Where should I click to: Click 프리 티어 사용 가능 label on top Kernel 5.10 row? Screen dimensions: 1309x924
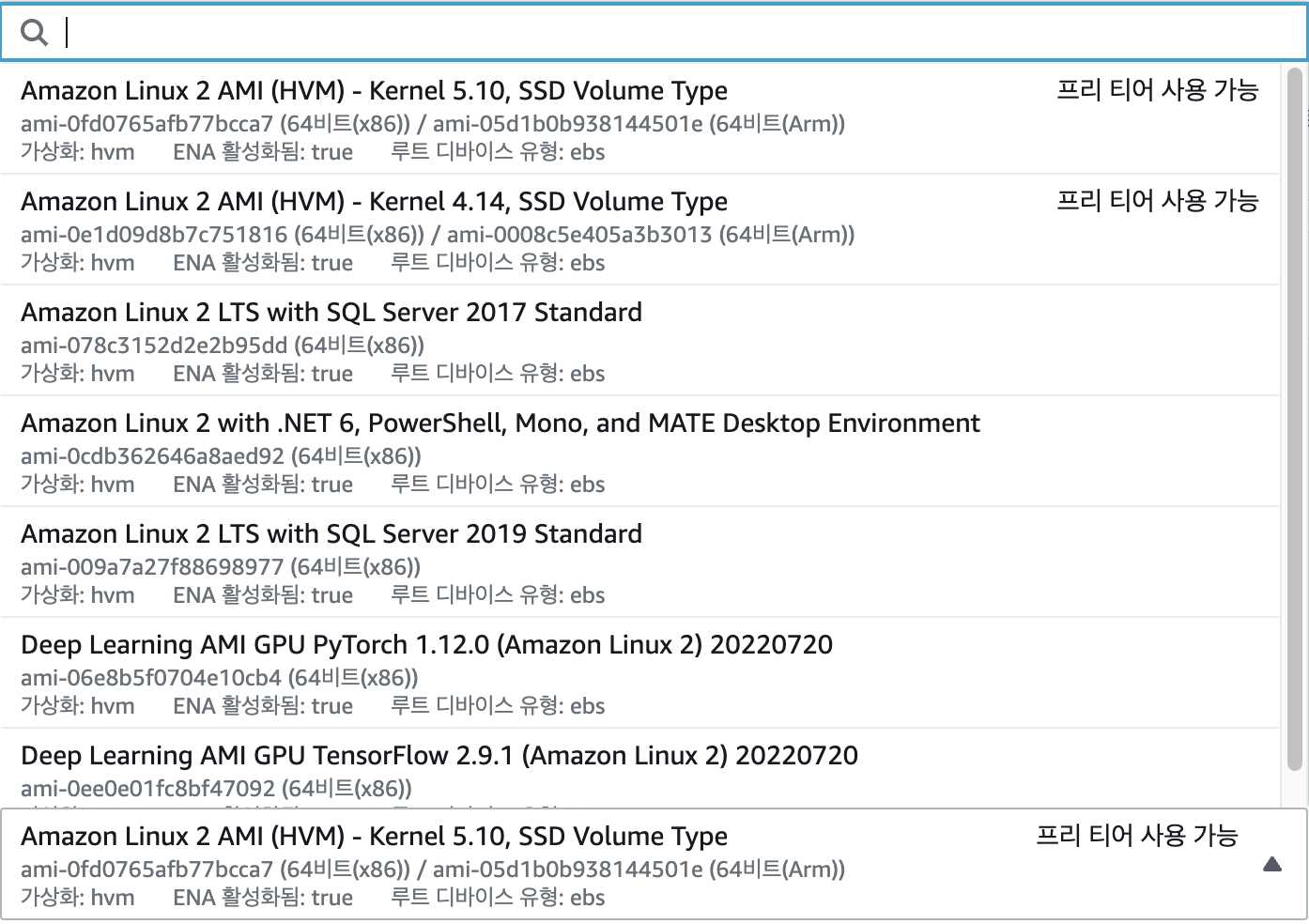[x=1157, y=90]
